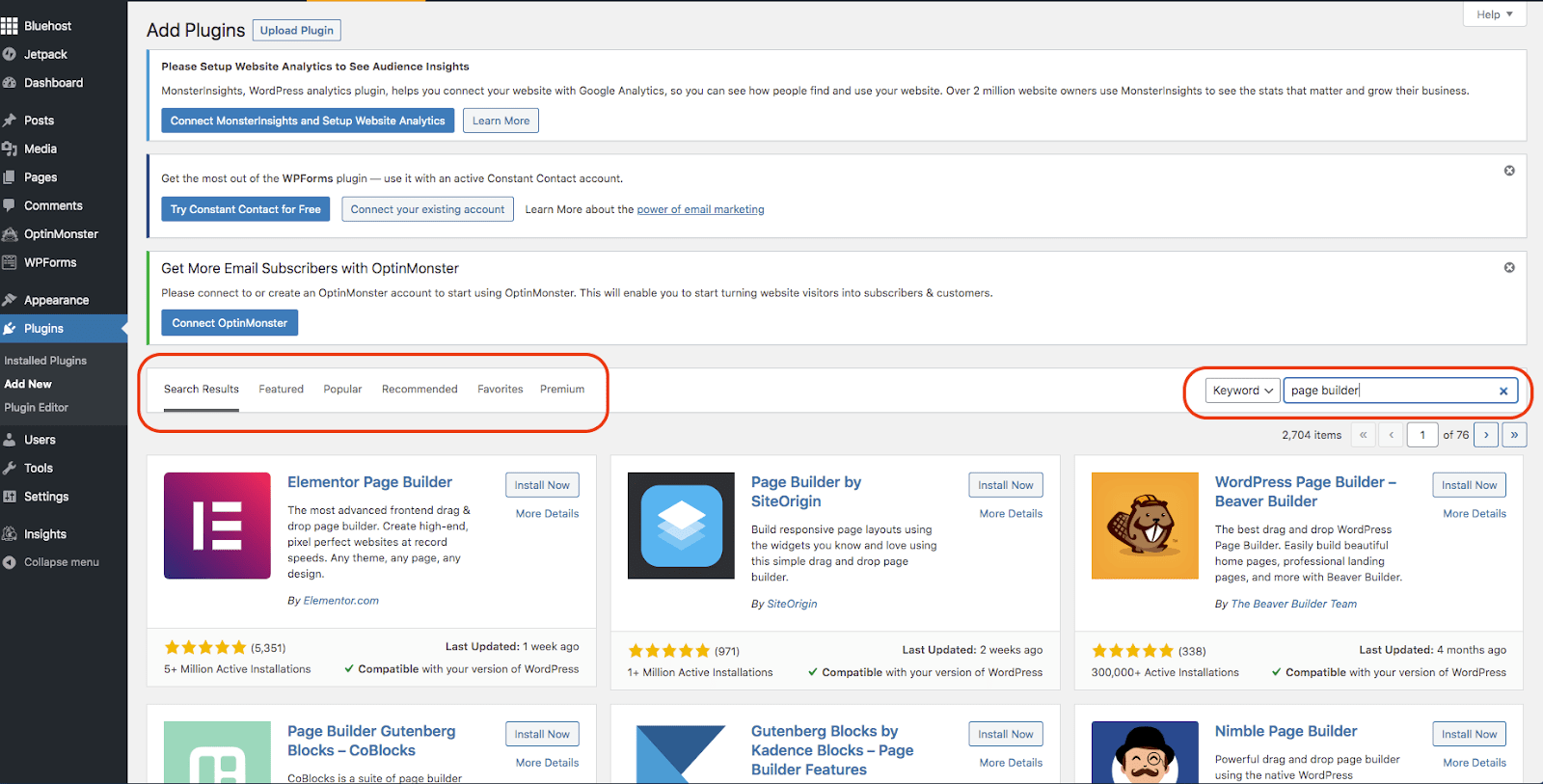Open the Dashboard sidebar icon

[x=10, y=83]
